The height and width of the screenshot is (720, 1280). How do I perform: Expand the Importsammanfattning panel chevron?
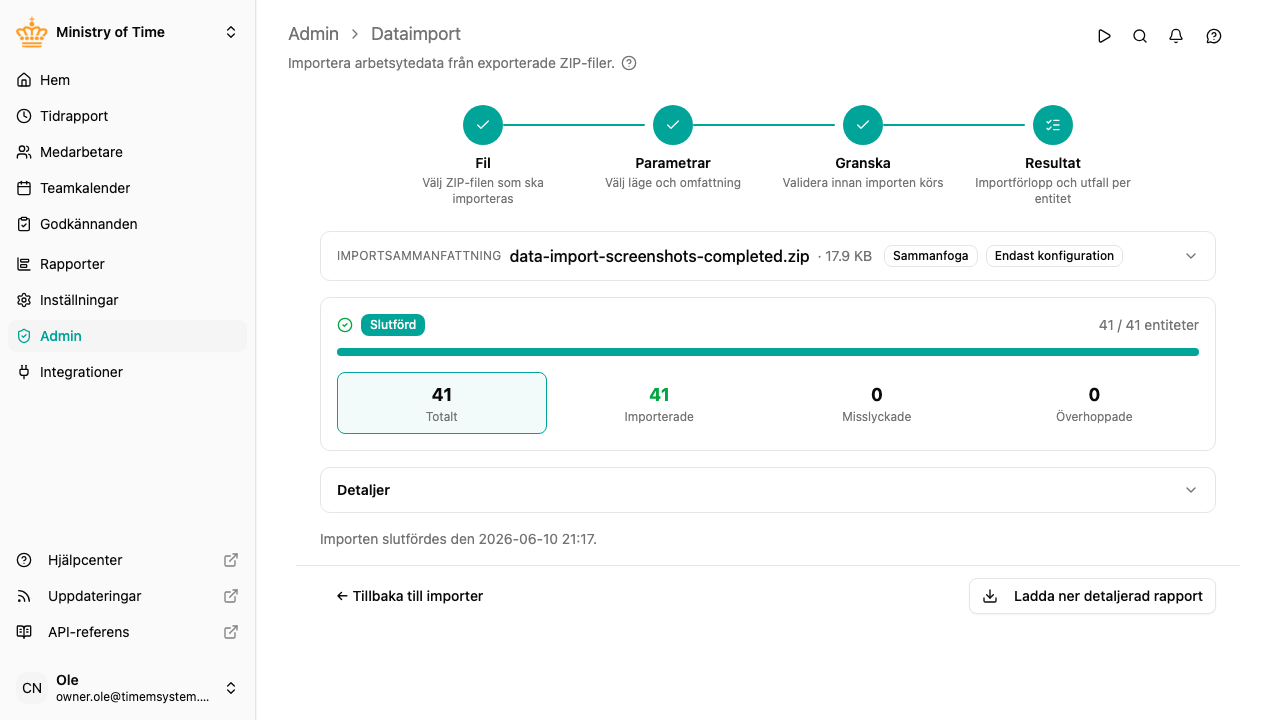[1191, 256]
